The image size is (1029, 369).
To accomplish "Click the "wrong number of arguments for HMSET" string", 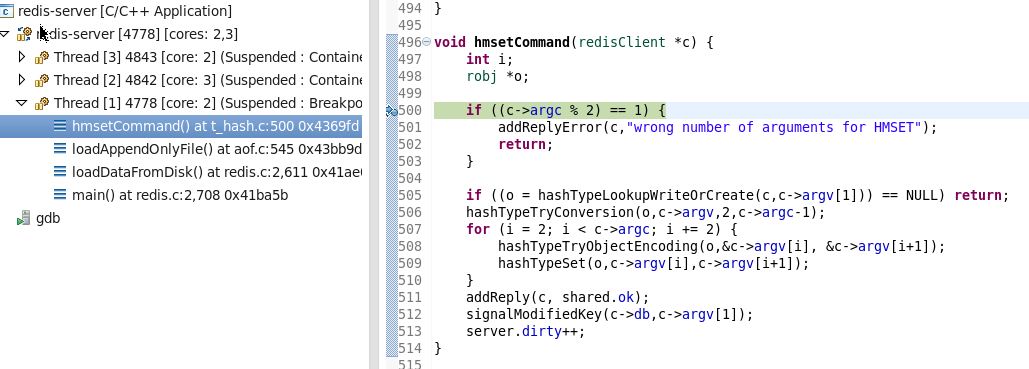I will [774, 127].
